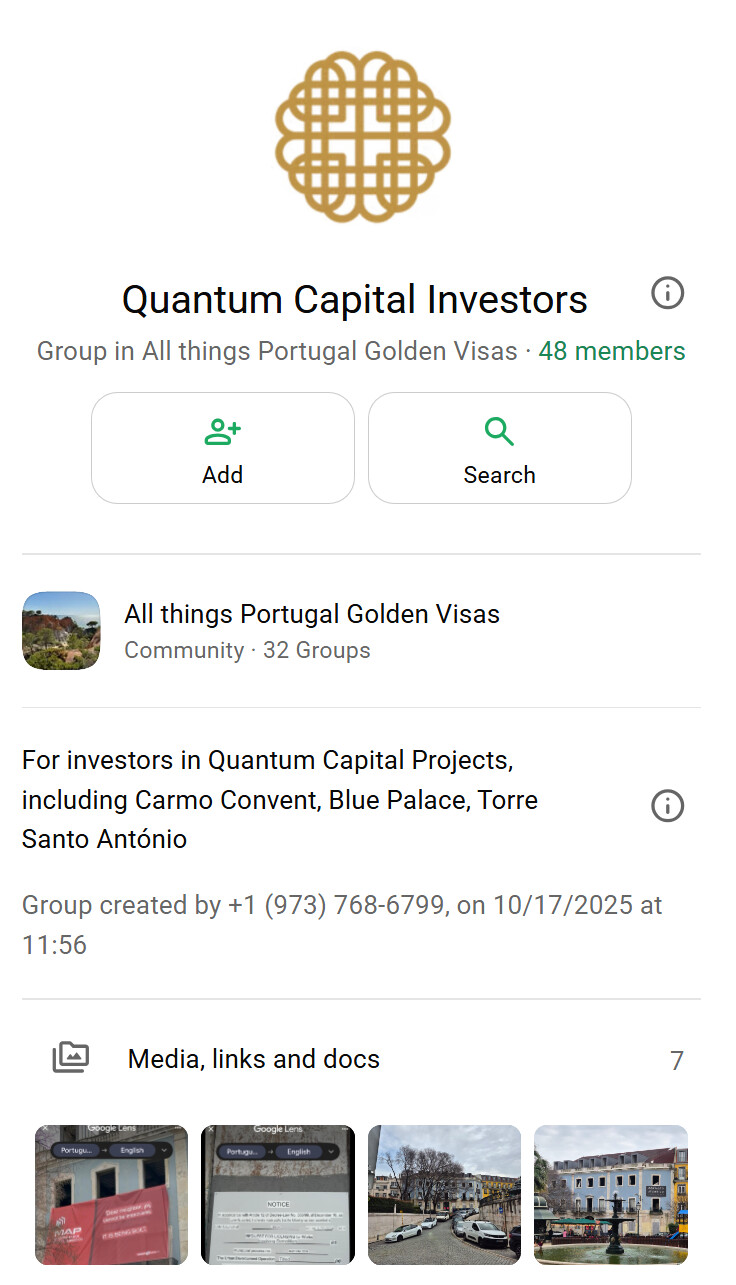Viewport: 736px width, 1285px height.
Task: Open the Notice document photo thumbnail
Action: pyautogui.click(x=278, y=1195)
